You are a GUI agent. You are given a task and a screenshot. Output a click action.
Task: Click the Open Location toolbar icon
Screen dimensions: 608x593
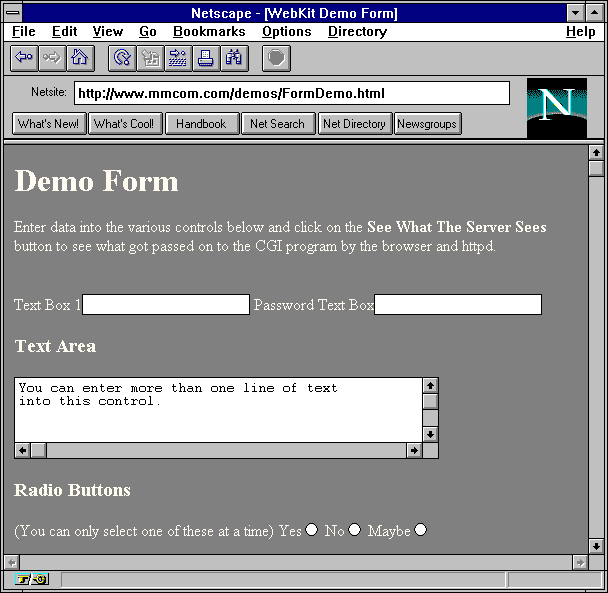(178, 58)
